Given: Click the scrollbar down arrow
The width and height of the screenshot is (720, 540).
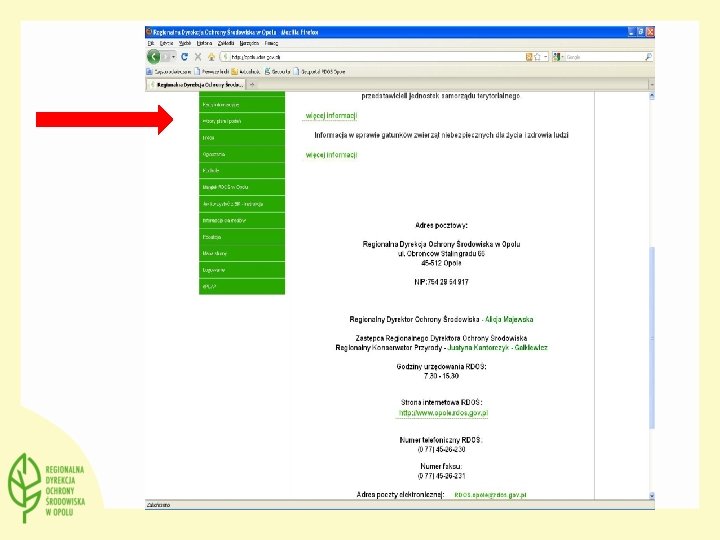Looking at the screenshot, I should (x=652, y=495).
